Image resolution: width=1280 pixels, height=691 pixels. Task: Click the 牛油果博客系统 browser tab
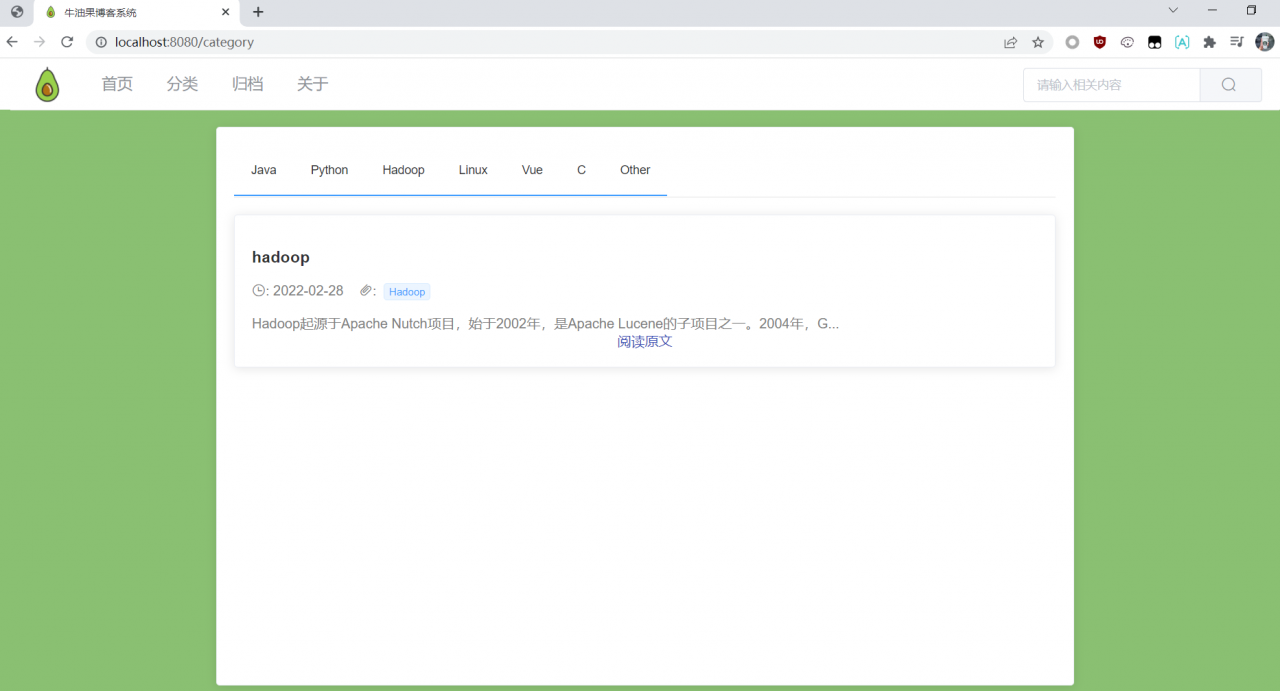[138, 13]
